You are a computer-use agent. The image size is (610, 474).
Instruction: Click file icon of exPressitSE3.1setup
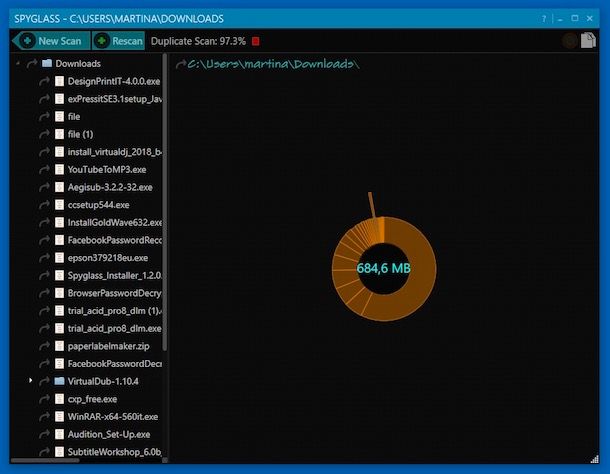coord(59,99)
